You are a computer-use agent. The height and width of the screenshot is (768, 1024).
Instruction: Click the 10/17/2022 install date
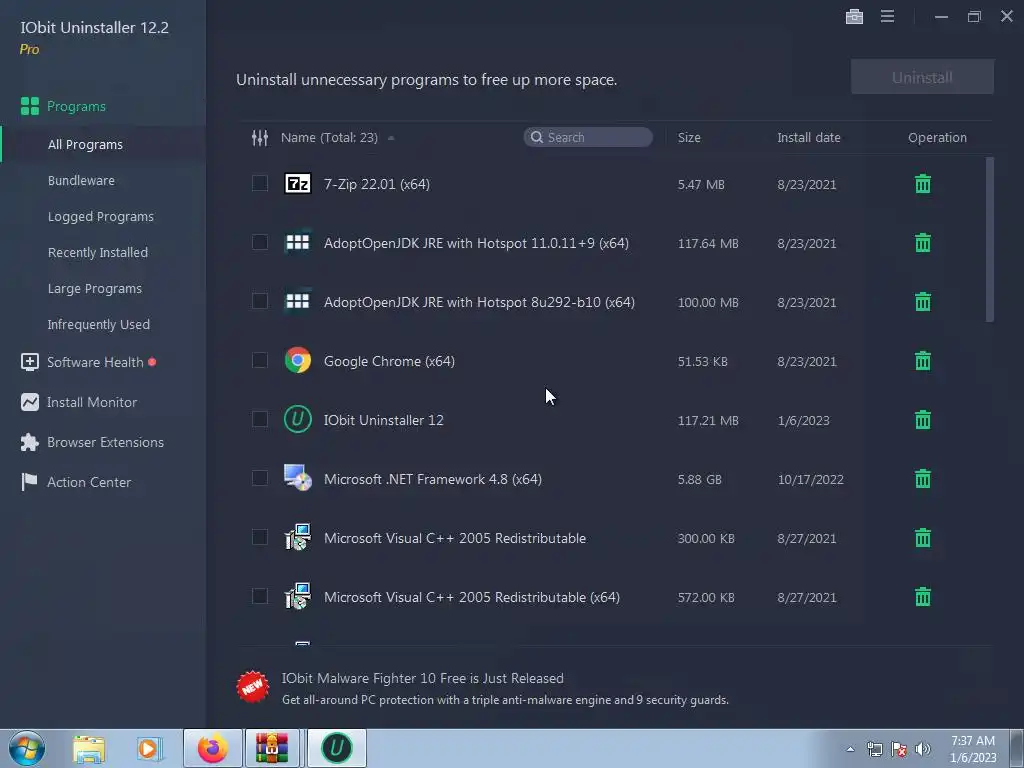pyautogui.click(x=810, y=479)
